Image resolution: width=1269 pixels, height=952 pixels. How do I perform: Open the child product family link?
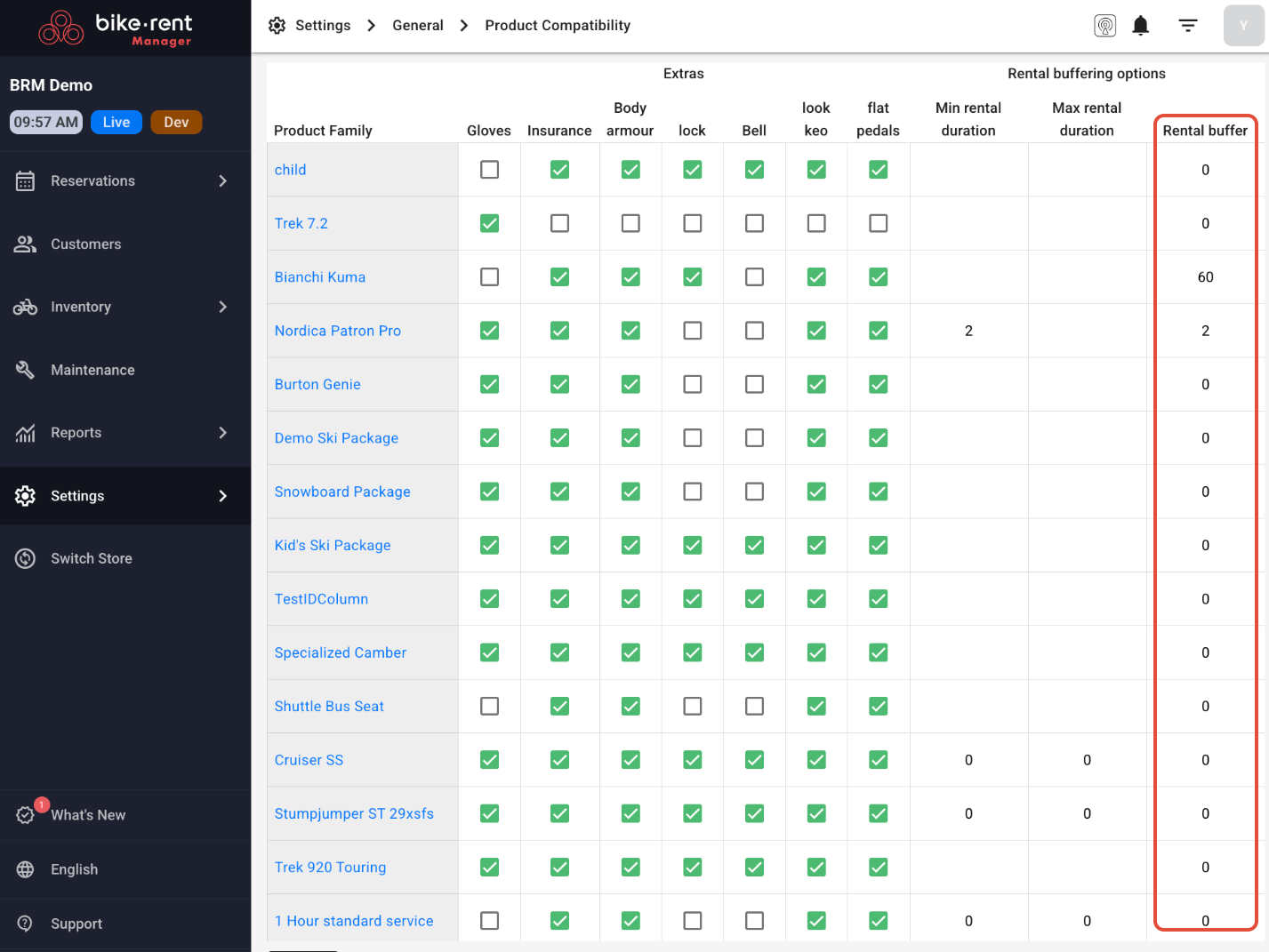click(x=290, y=170)
